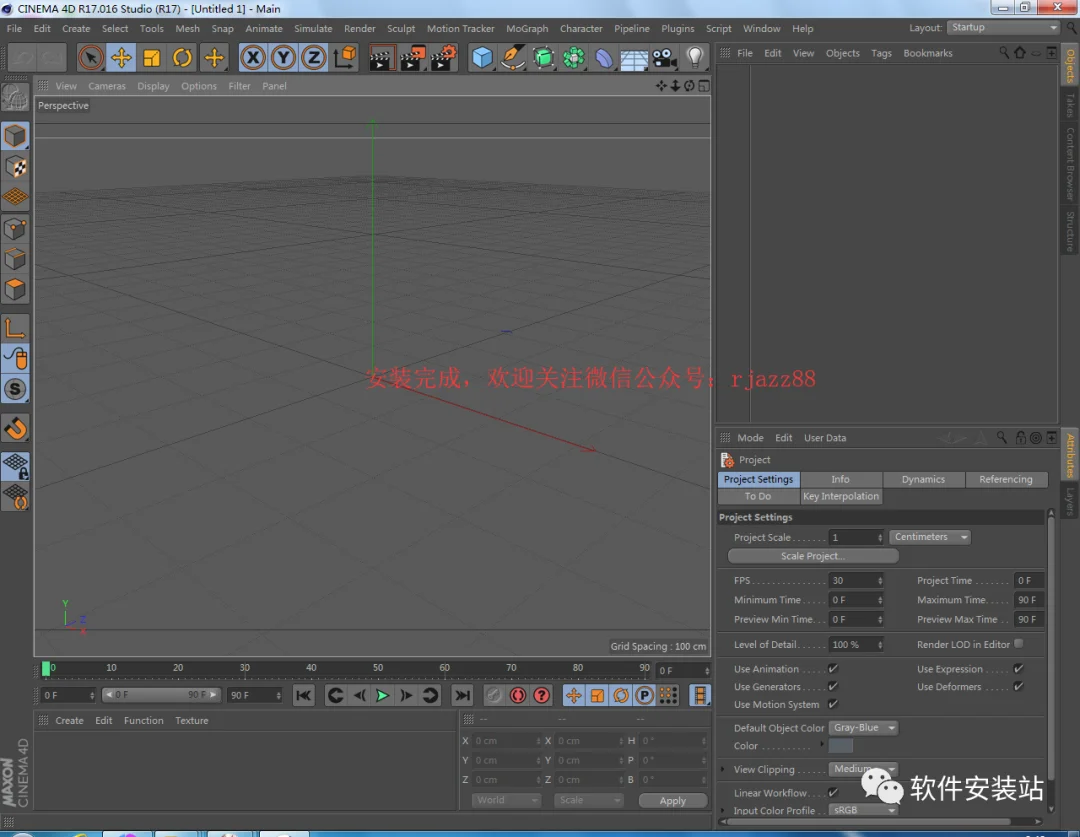Open the MoGraph menu
The height and width of the screenshot is (837, 1080).
(527, 28)
